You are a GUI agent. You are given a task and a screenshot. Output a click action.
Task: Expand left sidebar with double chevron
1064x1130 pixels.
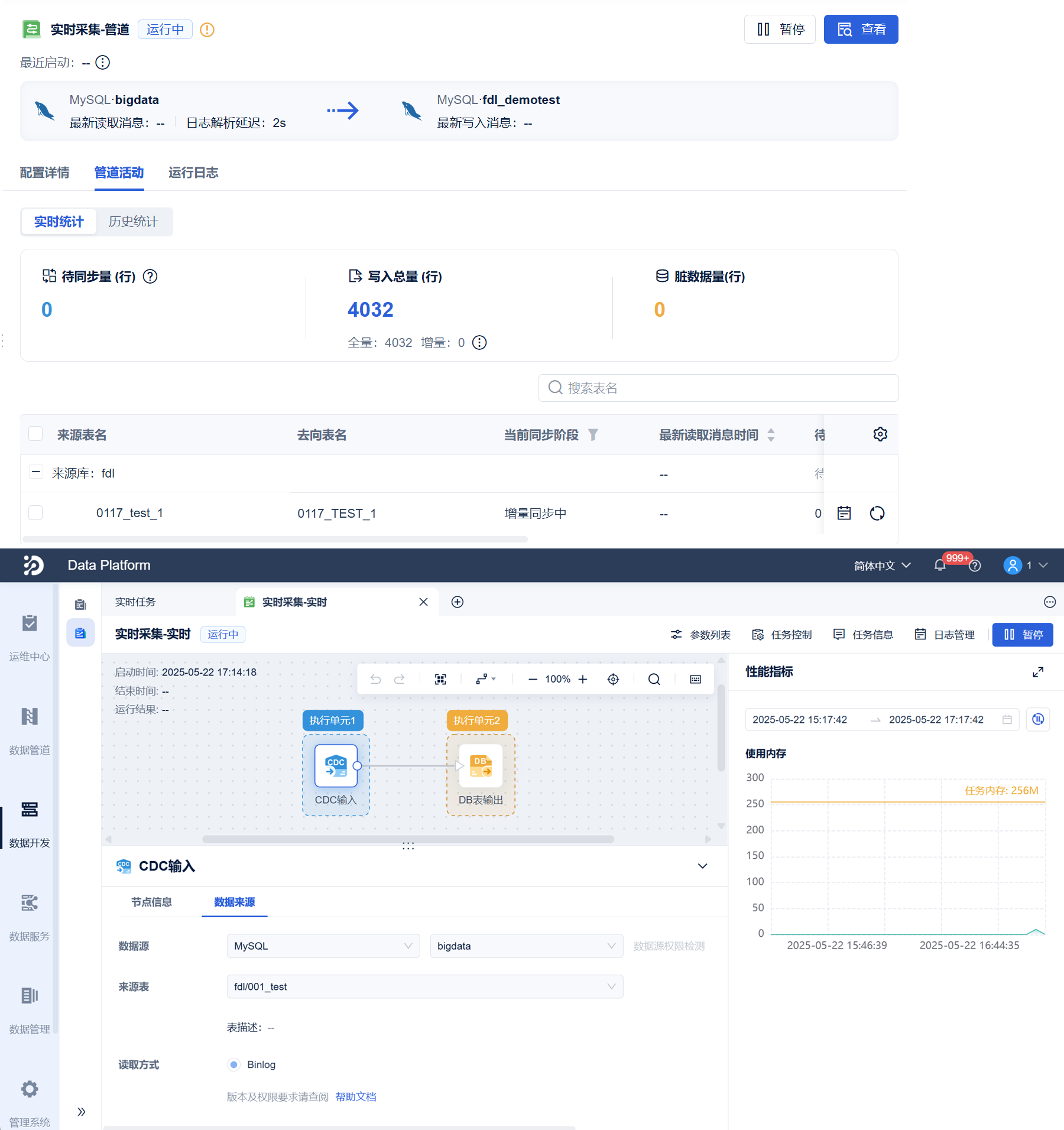tap(82, 1112)
